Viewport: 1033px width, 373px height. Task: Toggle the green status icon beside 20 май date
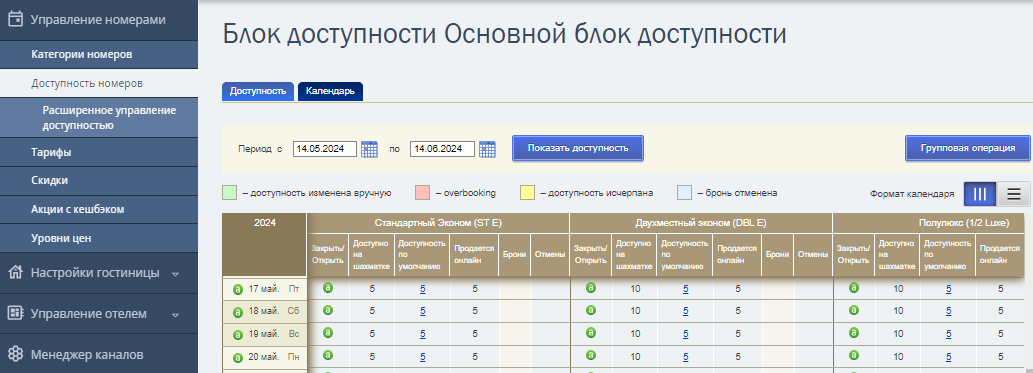point(238,357)
